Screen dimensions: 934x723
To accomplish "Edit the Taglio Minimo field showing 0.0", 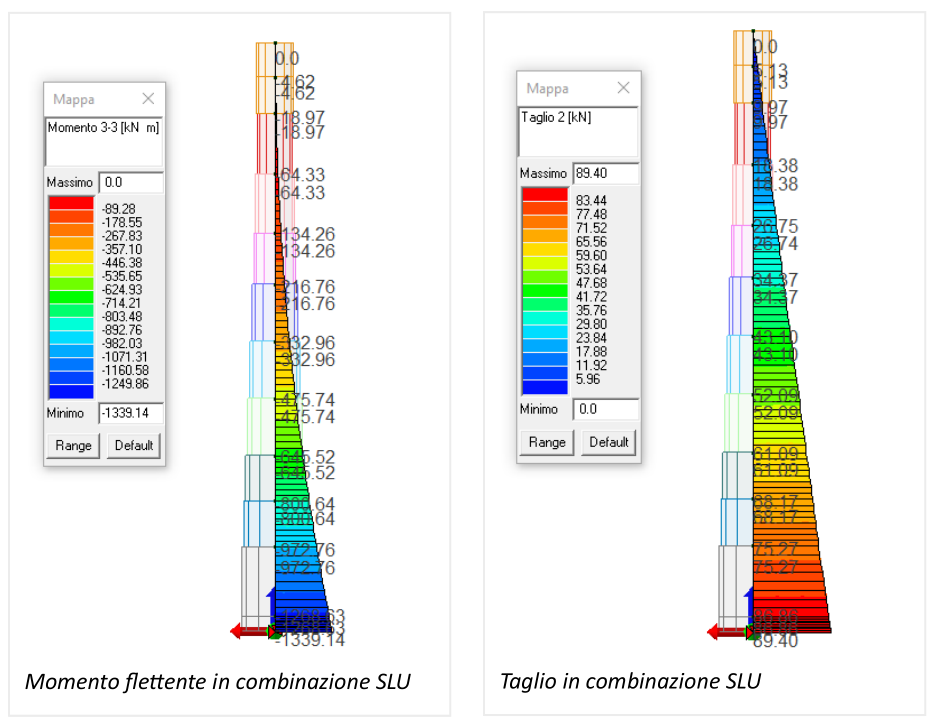I will (x=606, y=409).
